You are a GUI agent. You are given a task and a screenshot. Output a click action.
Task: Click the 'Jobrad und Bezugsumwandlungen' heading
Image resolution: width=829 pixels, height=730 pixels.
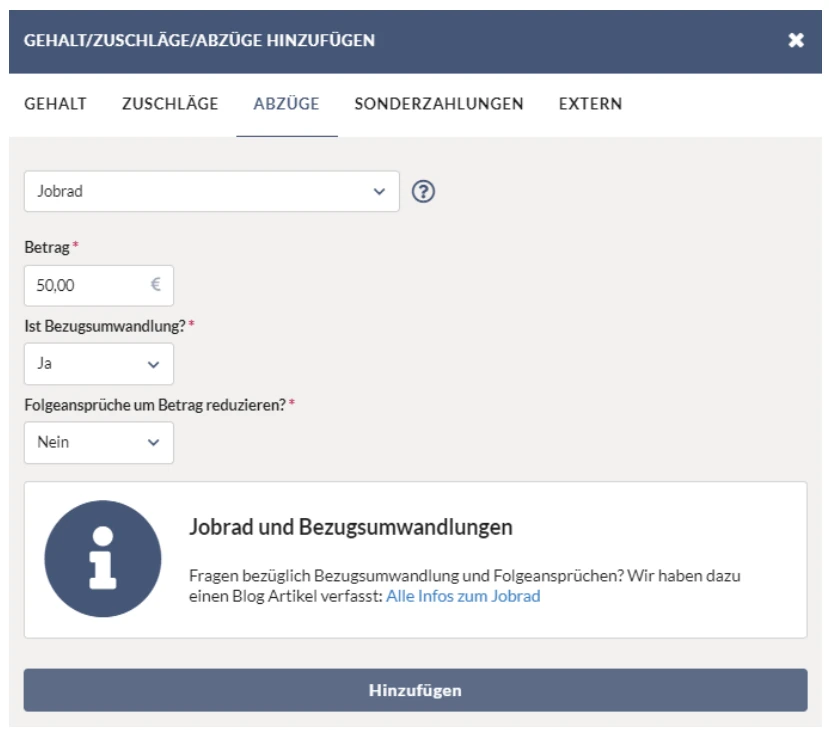(351, 527)
